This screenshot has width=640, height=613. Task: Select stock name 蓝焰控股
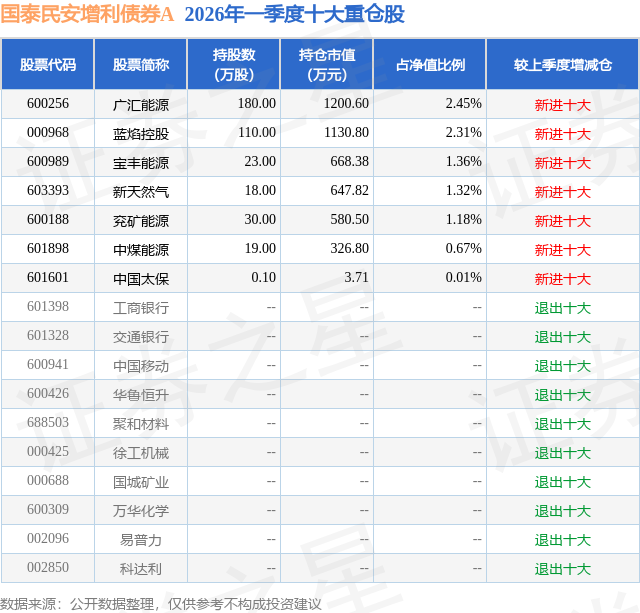[141, 134]
